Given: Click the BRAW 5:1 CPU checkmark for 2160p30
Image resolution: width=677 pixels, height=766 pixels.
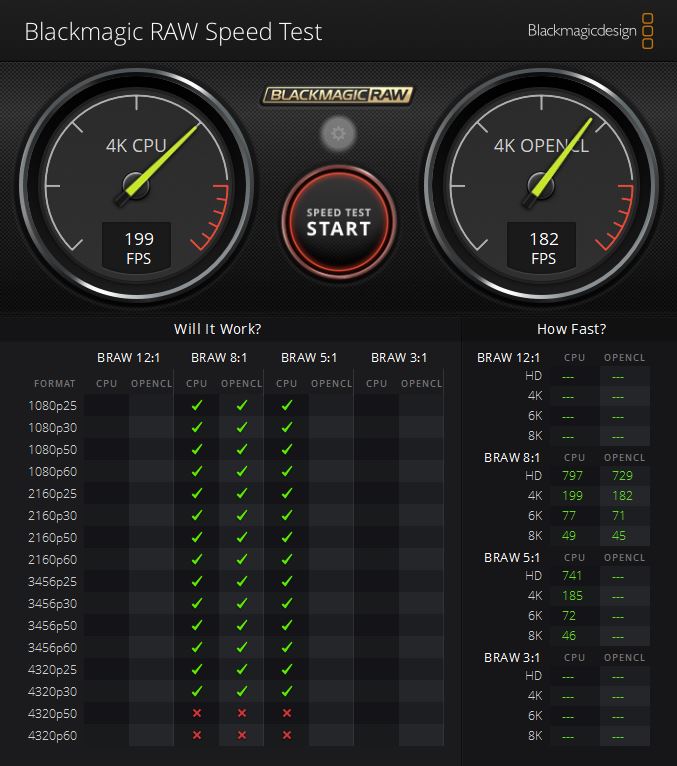Looking at the screenshot, I should pos(287,515).
